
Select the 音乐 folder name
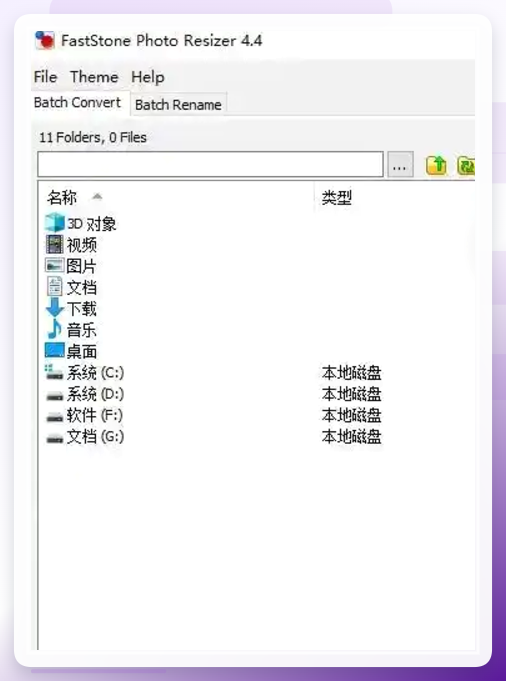(x=82, y=330)
